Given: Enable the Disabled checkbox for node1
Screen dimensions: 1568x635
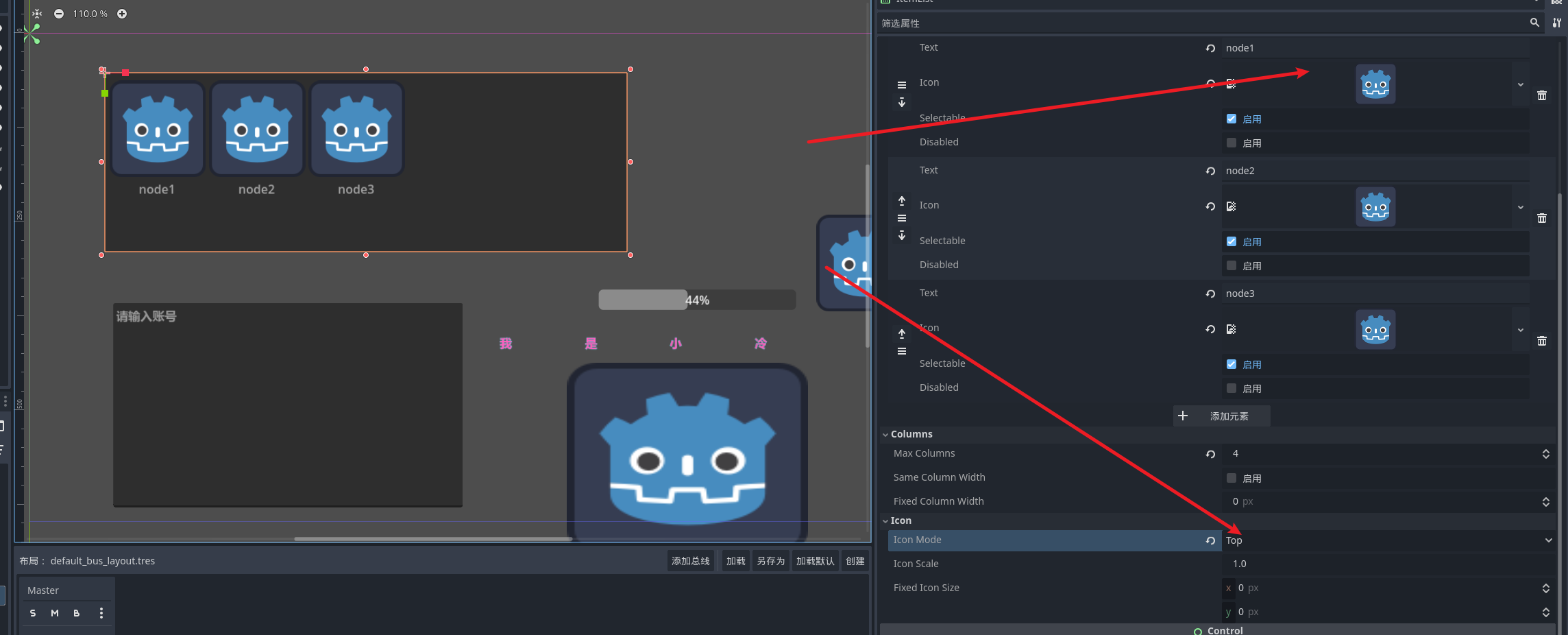Looking at the screenshot, I should (1232, 143).
